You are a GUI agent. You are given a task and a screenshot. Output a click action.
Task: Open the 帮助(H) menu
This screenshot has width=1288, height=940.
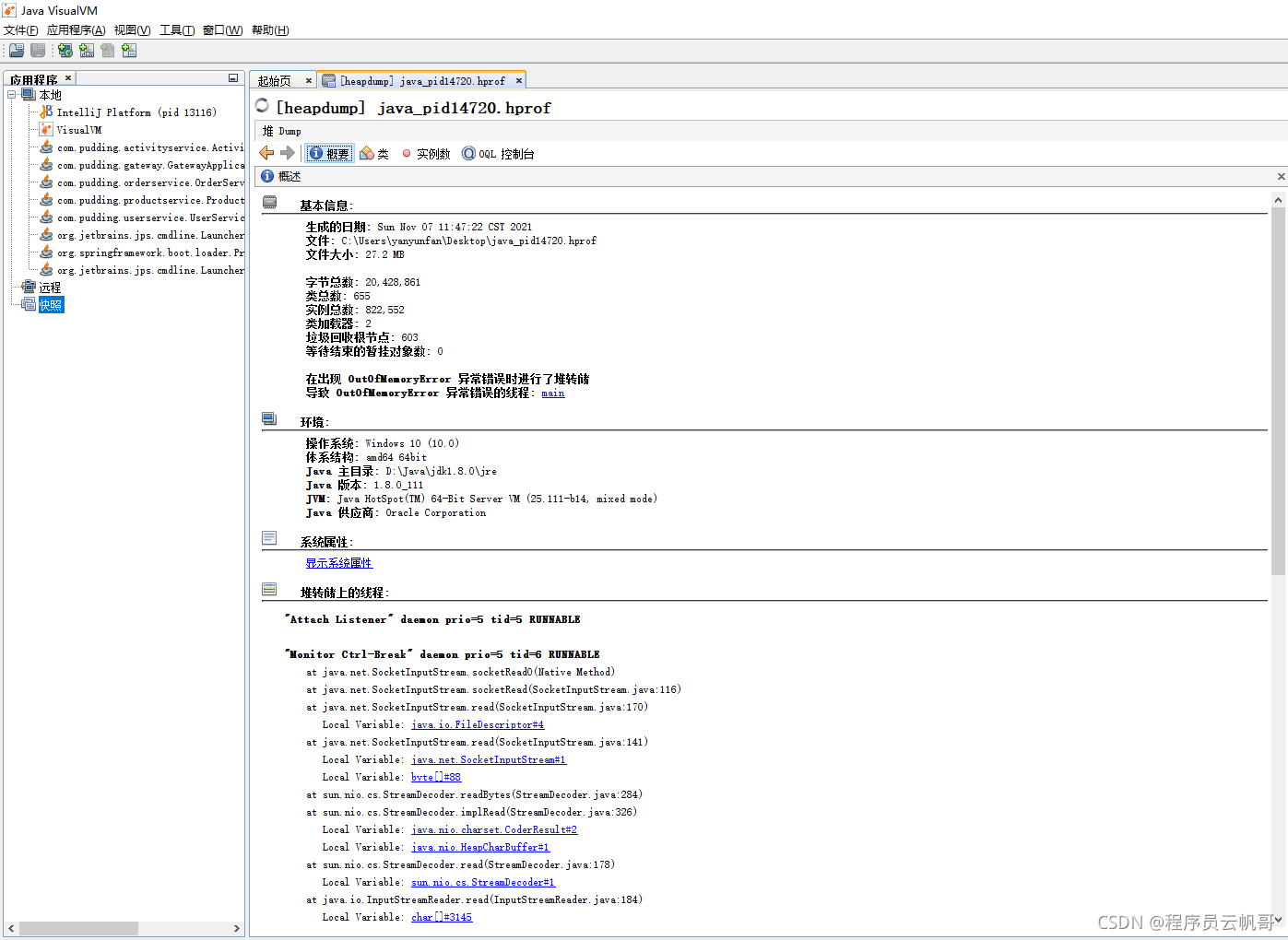pos(270,30)
